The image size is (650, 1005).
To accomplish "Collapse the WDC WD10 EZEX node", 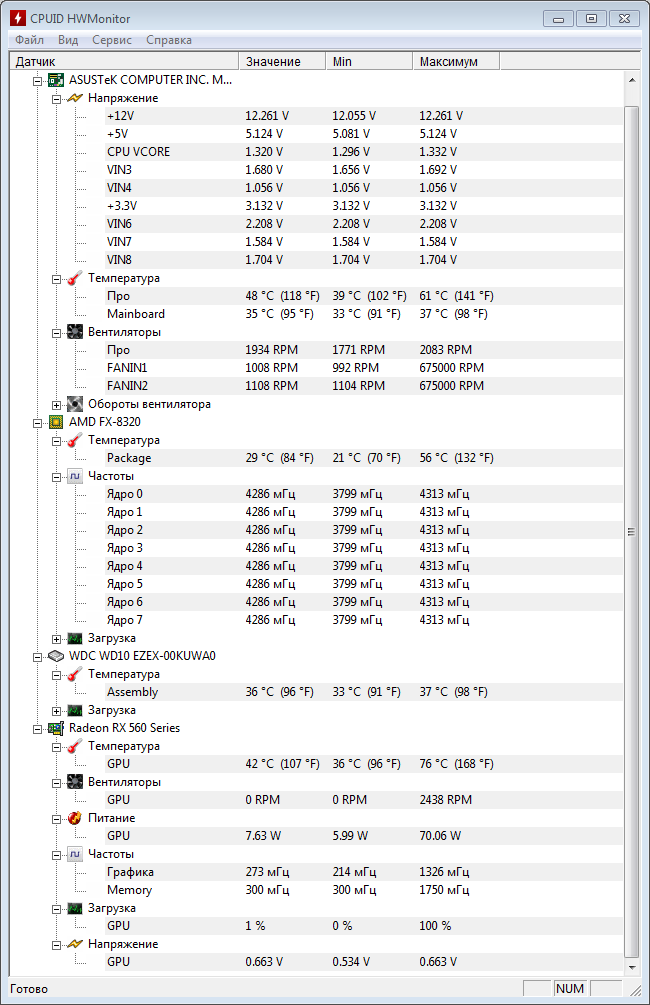I will [38, 657].
